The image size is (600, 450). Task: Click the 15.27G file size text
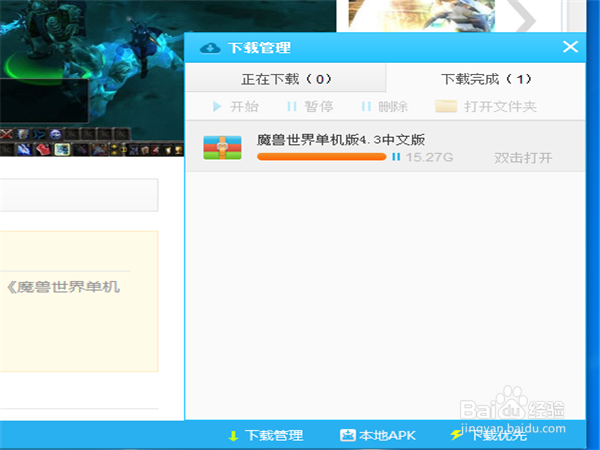[429, 157]
